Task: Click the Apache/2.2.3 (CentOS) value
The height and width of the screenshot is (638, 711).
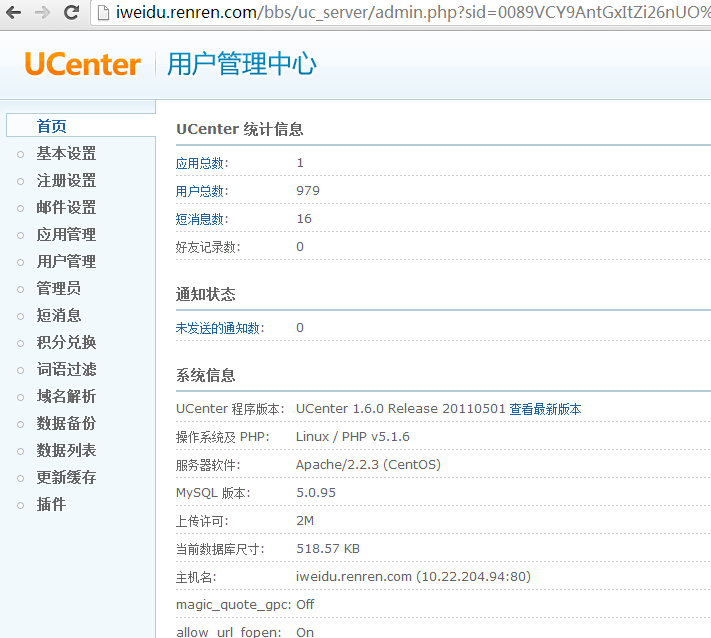Action: pyautogui.click(x=368, y=465)
